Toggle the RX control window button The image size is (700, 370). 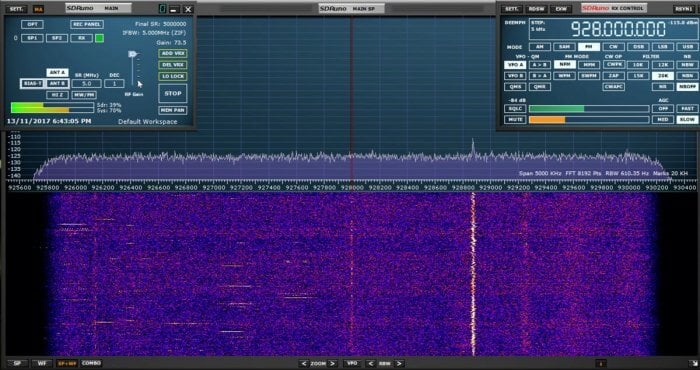[82, 38]
